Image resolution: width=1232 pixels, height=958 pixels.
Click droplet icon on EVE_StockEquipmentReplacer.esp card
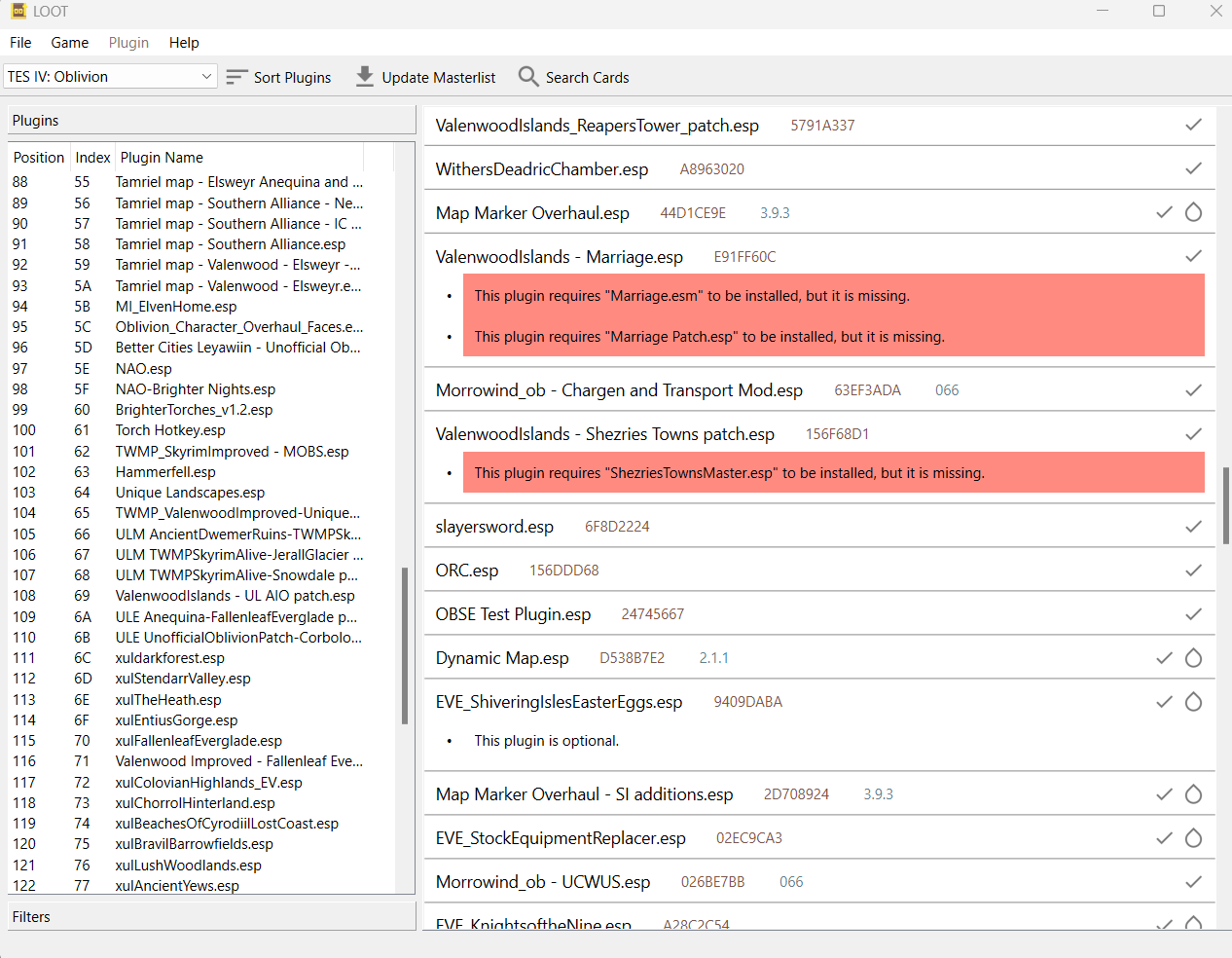pyautogui.click(x=1193, y=838)
